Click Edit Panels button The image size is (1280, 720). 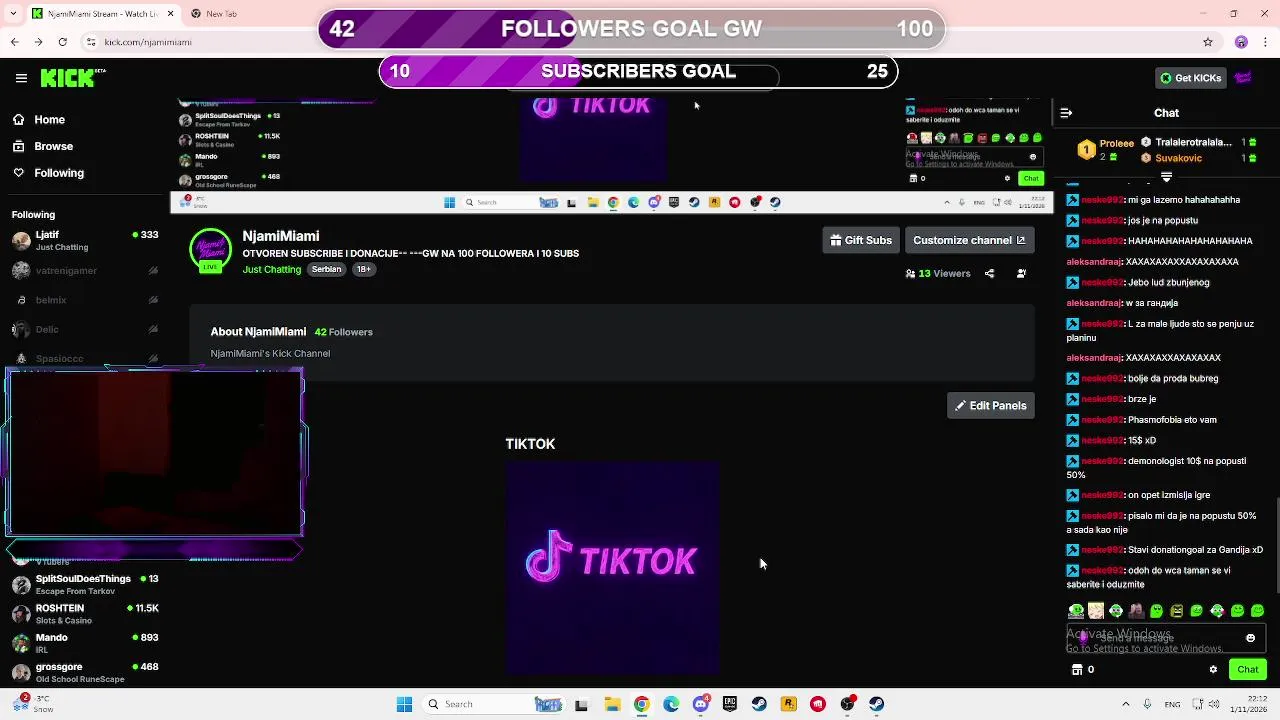pos(990,405)
